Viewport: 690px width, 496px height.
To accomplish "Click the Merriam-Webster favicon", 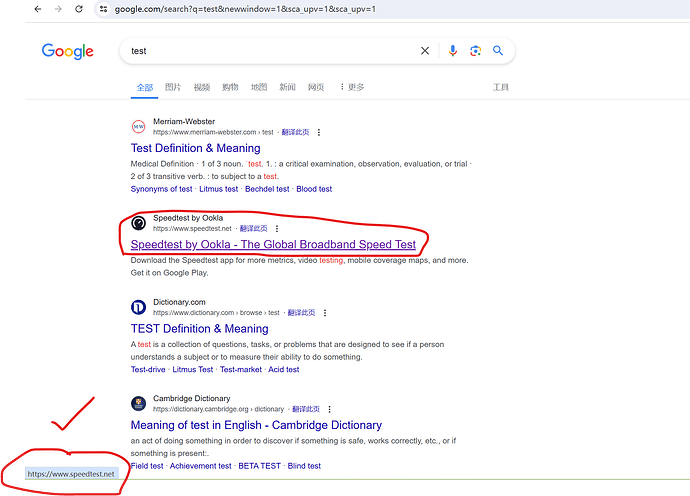I will tap(139, 127).
